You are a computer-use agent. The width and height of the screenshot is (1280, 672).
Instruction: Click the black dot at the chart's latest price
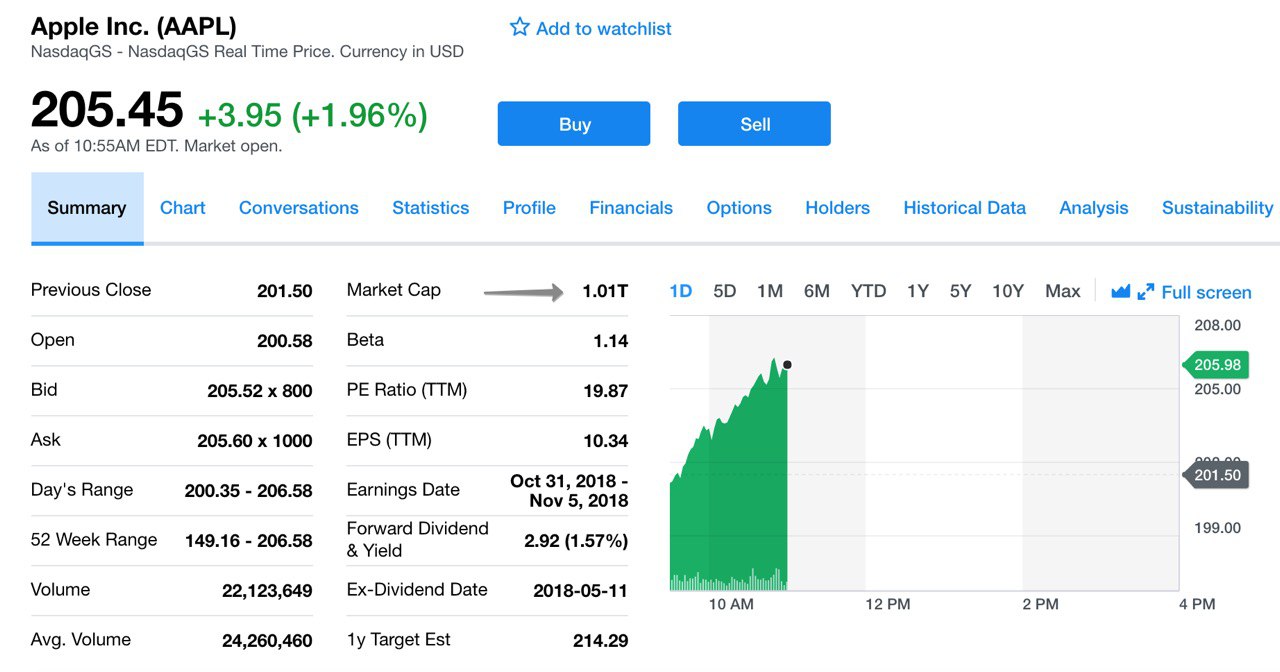click(788, 365)
